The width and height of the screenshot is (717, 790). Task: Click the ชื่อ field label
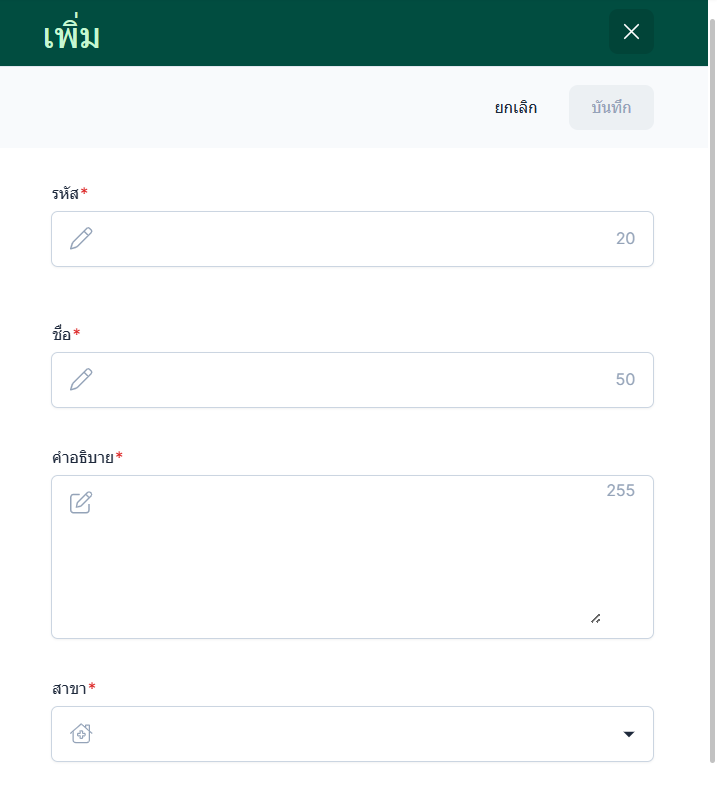pos(62,333)
